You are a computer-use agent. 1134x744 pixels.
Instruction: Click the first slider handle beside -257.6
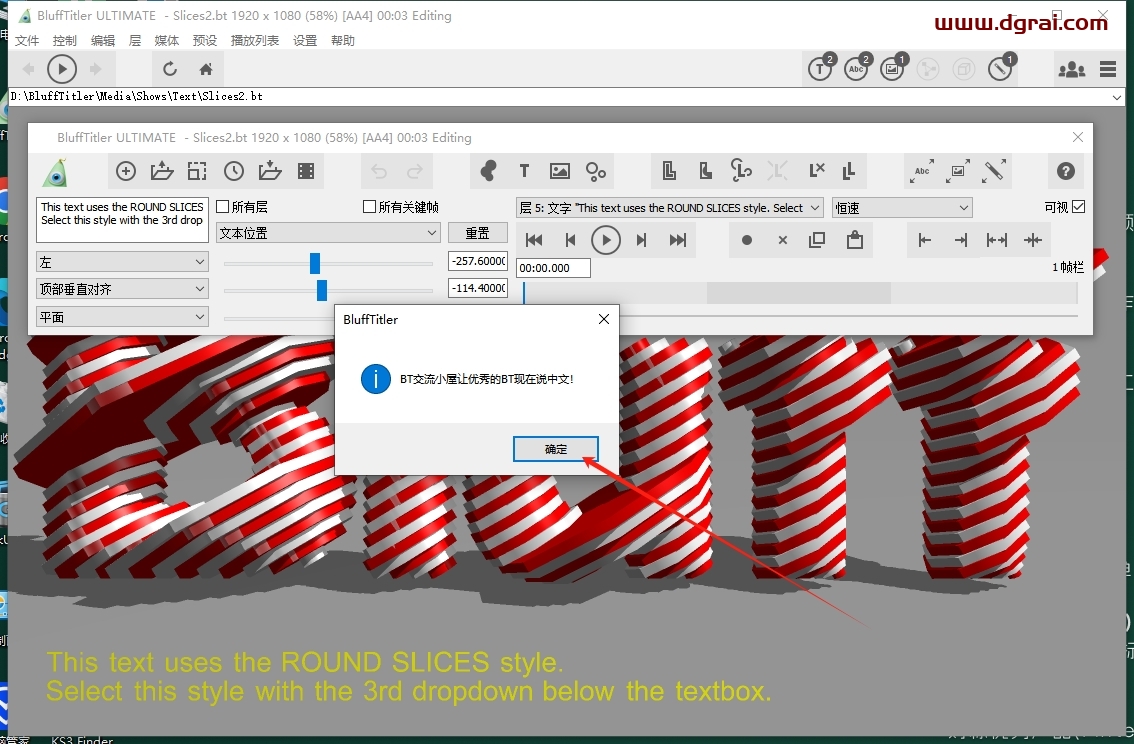[x=315, y=263]
